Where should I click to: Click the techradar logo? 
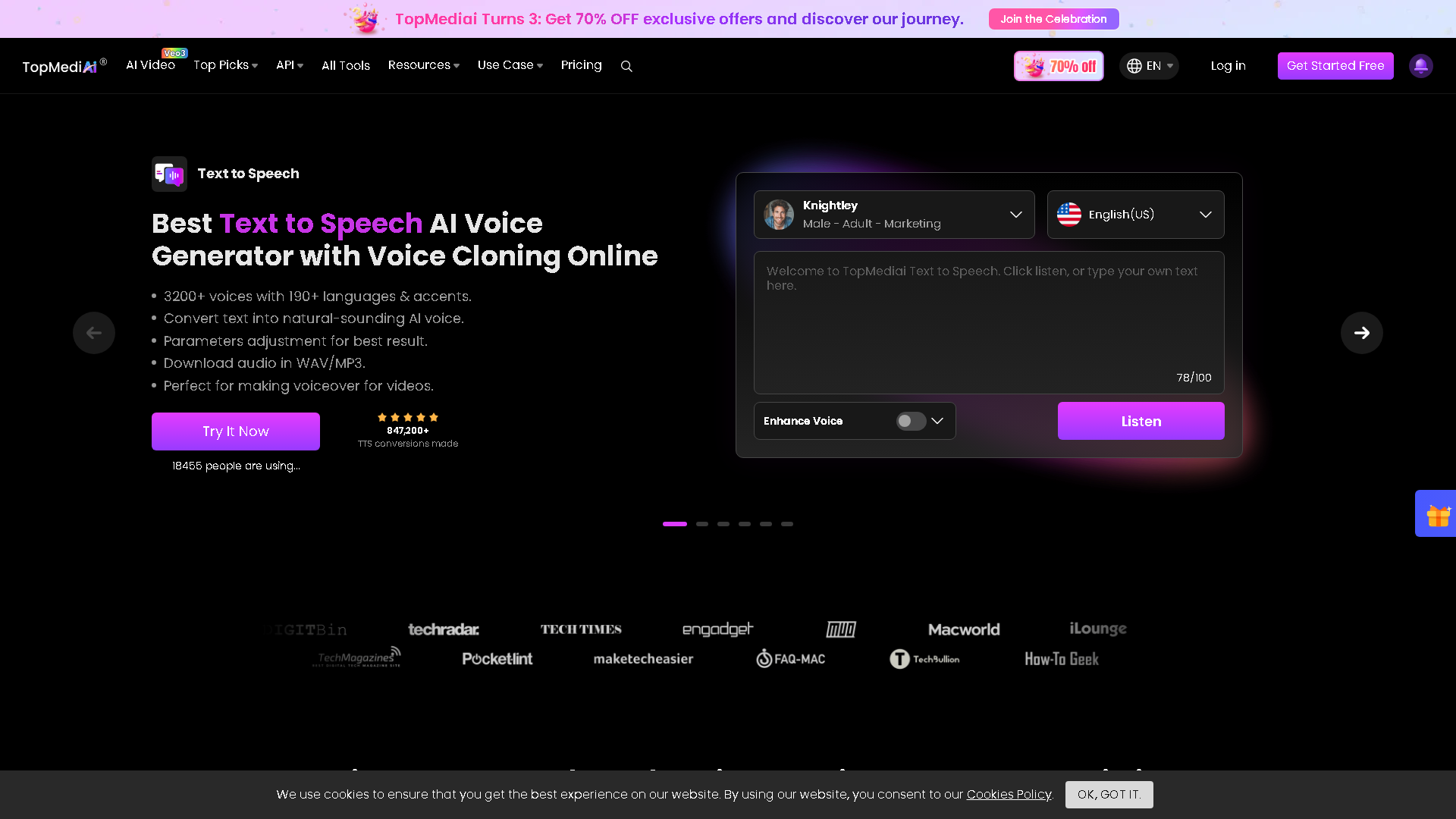coord(444,629)
